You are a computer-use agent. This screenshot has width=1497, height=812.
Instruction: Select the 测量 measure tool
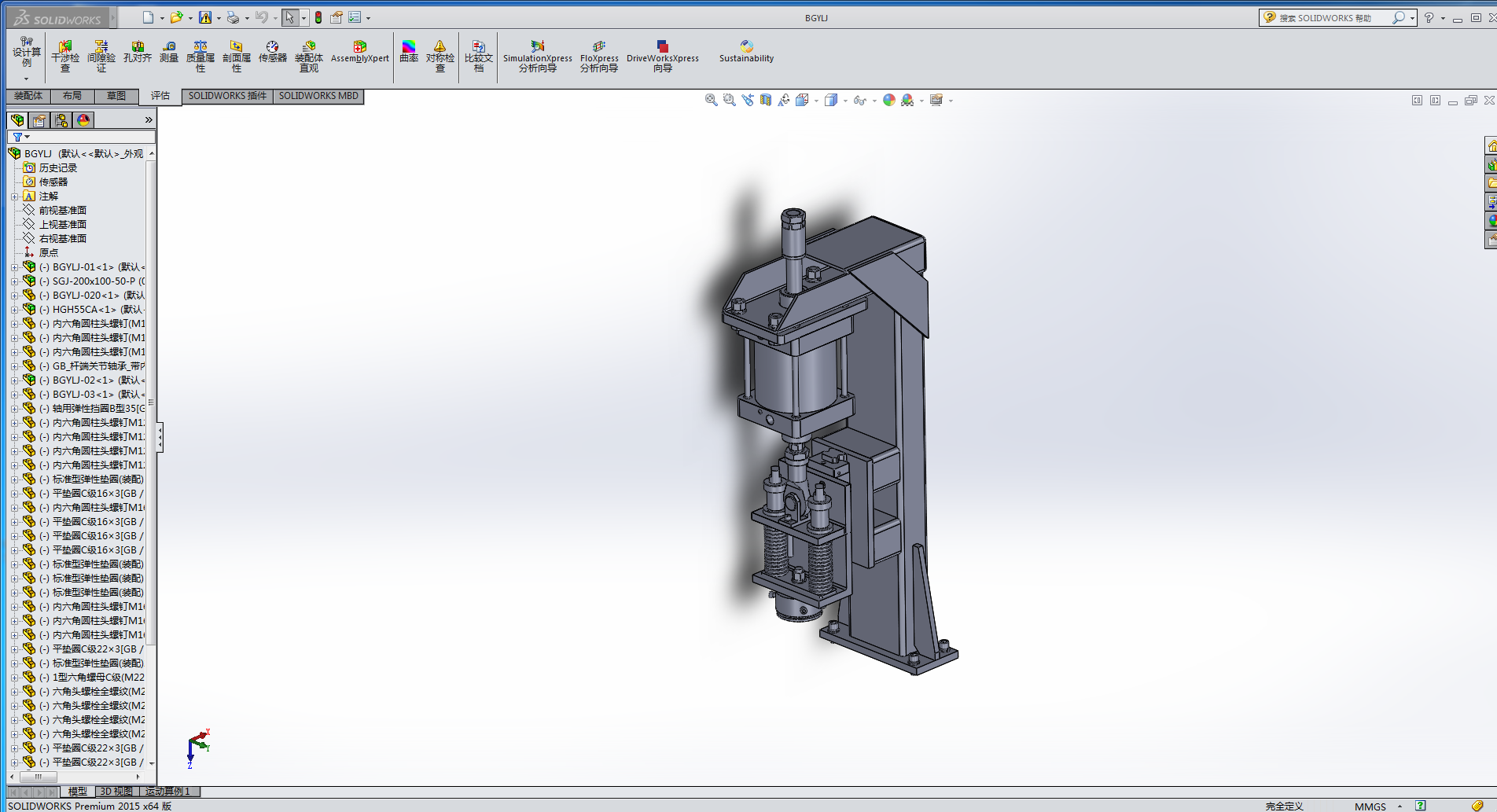click(x=169, y=52)
